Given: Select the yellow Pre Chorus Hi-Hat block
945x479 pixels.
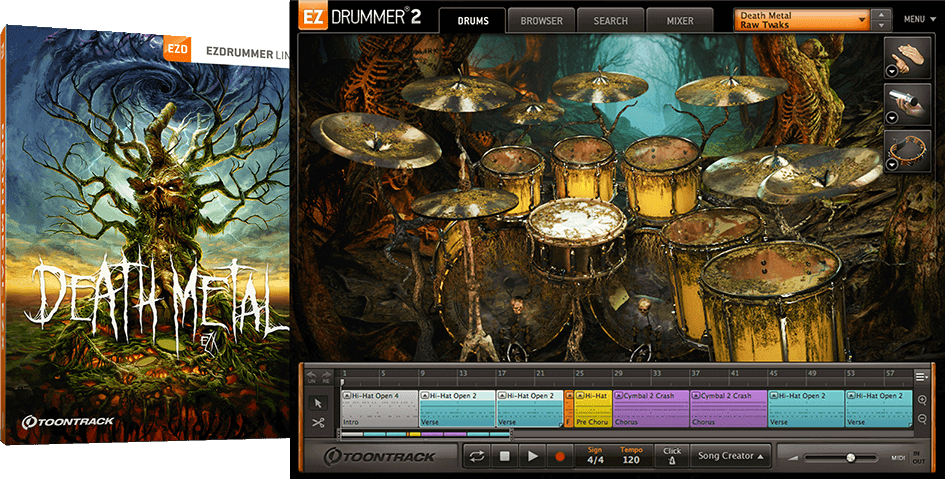Looking at the screenshot, I should [x=592, y=409].
